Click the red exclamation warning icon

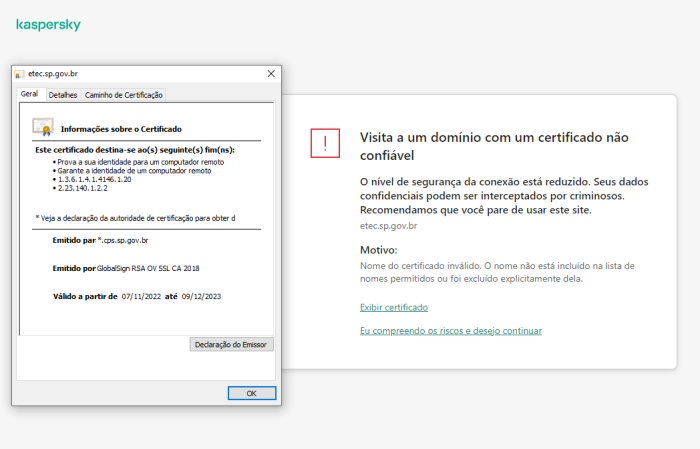(325, 143)
